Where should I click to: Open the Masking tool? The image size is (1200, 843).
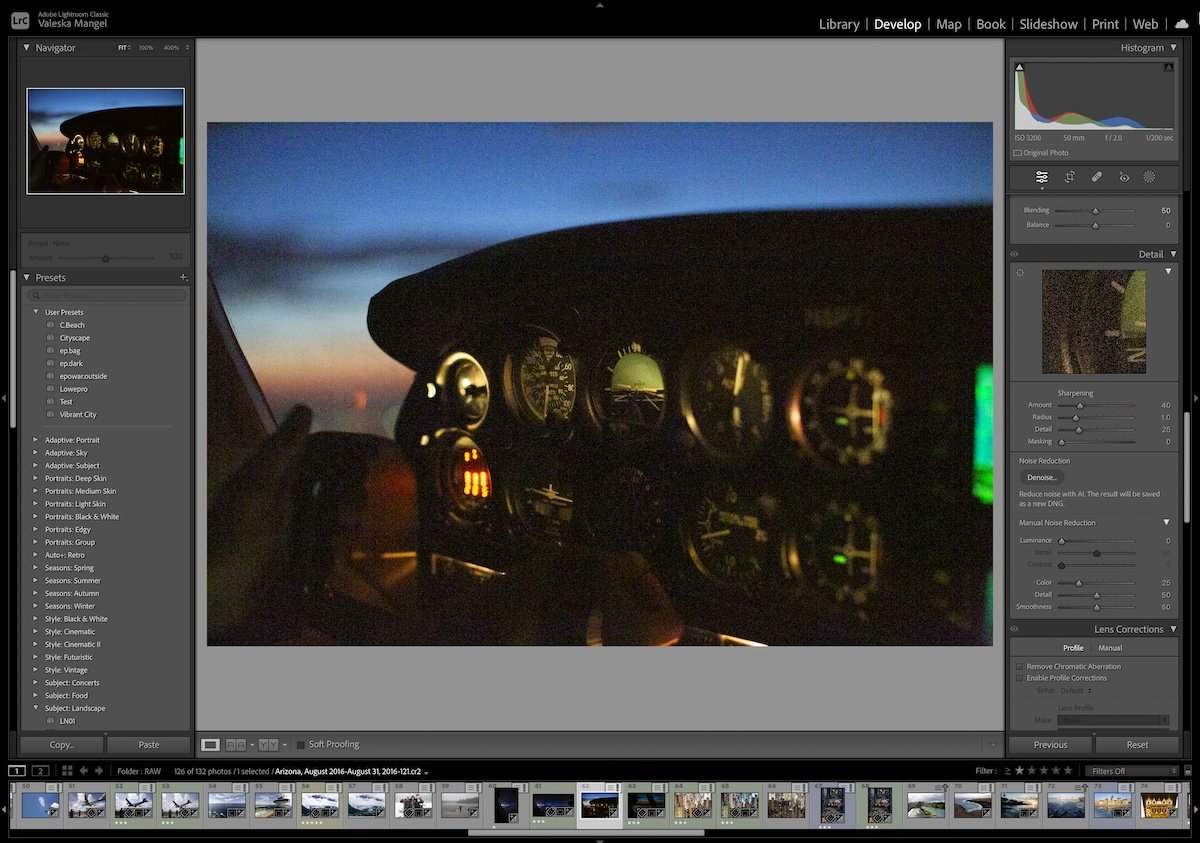(1149, 176)
